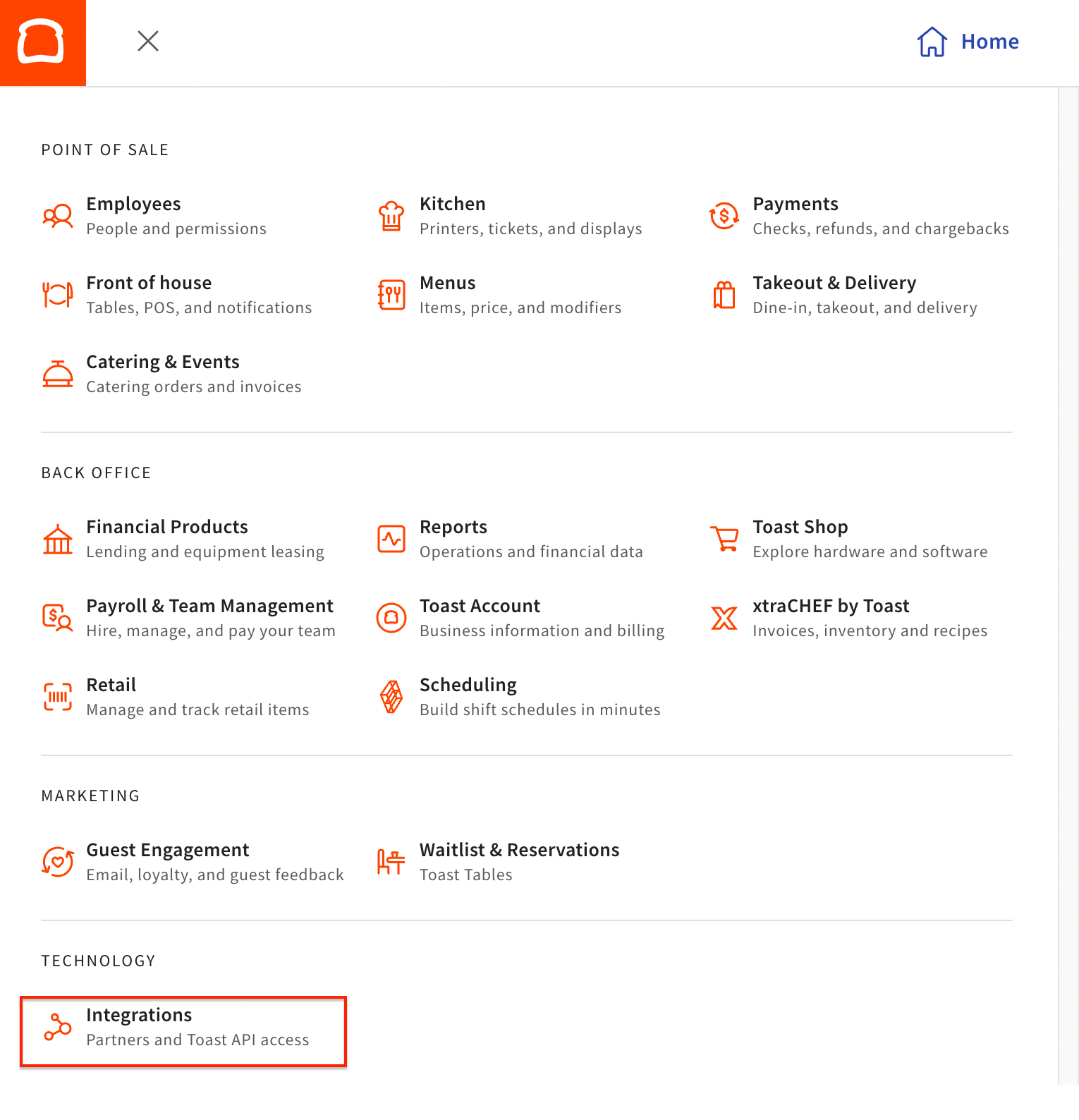This screenshot has width=1079, height=1120.
Task: Click 'Build shift schedules in minutes' text
Action: tap(540, 710)
